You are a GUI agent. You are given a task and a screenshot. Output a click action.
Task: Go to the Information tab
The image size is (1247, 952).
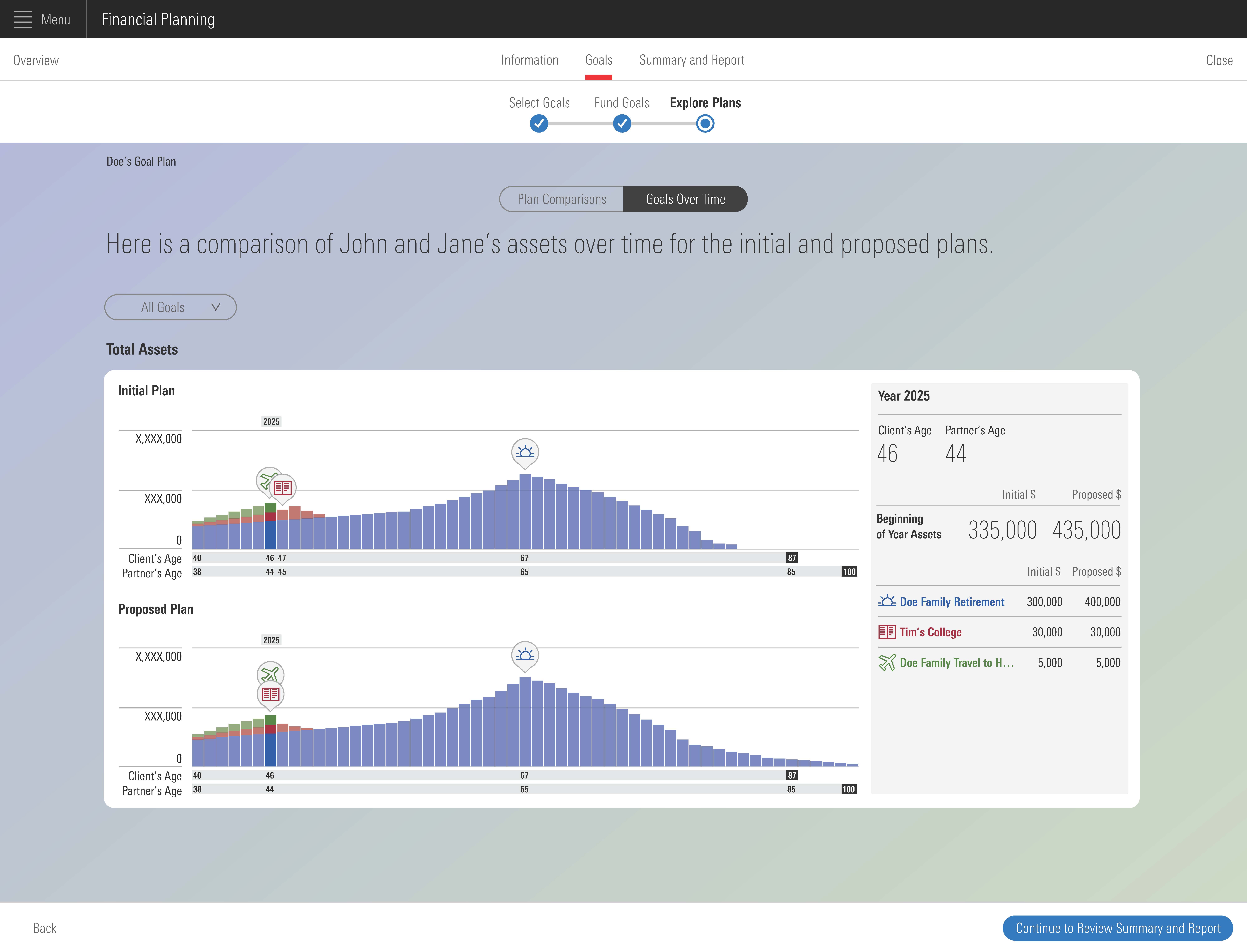click(530, 60)
